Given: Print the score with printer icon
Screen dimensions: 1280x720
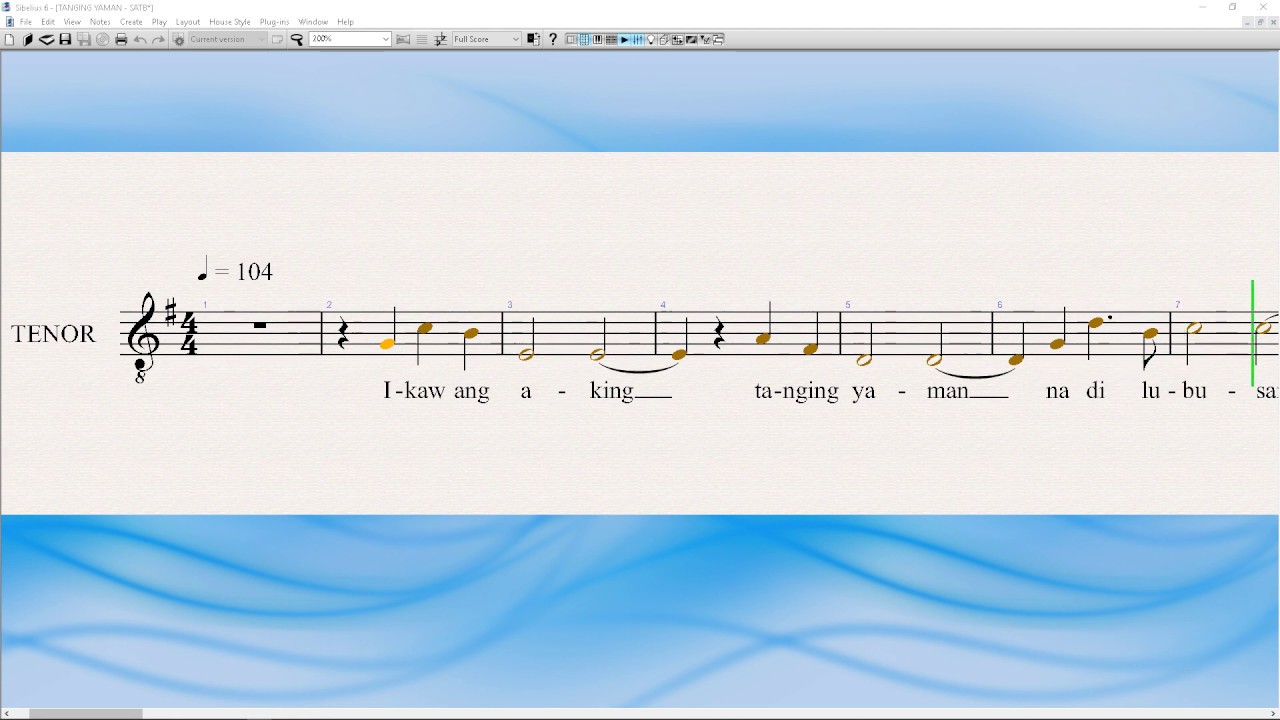Looking at the screenshot, I should (x=121, y=39).
